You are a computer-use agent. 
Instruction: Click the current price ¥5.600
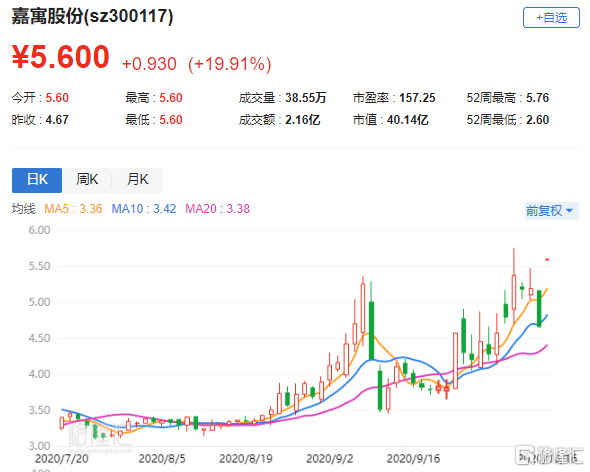(x=61, y=57)
